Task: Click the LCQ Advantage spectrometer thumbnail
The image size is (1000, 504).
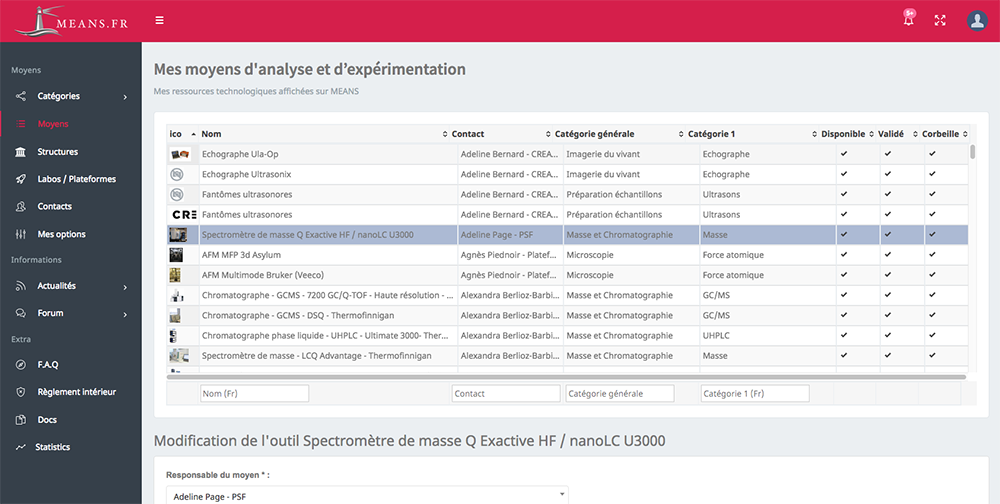Action: click(x=179, y=355)
